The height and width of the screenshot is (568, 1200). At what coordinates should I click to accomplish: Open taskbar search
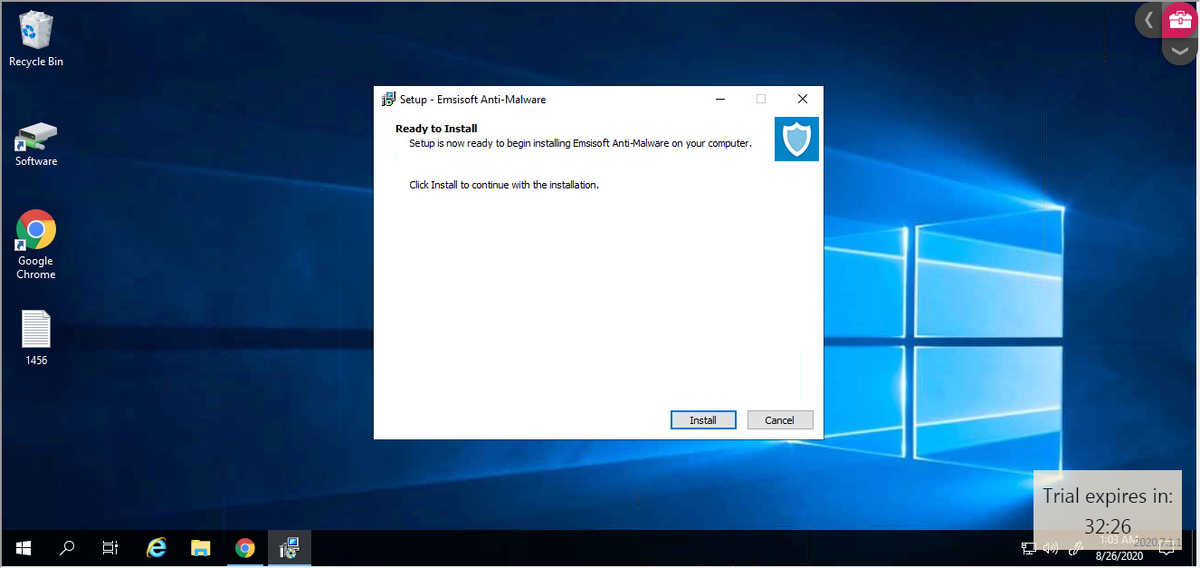coord(67,548)
